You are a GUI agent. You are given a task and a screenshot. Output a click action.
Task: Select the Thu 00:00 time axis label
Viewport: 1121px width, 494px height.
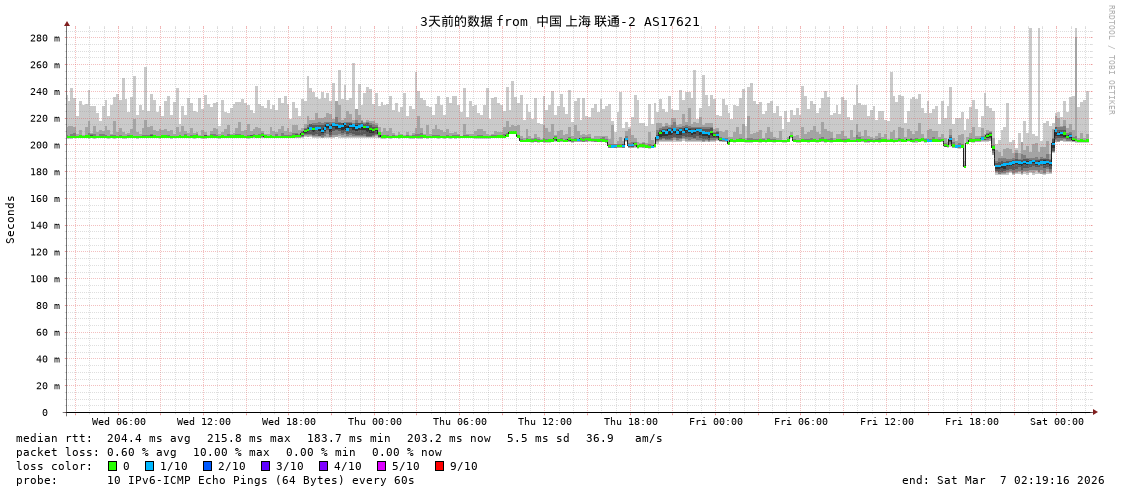374,422
